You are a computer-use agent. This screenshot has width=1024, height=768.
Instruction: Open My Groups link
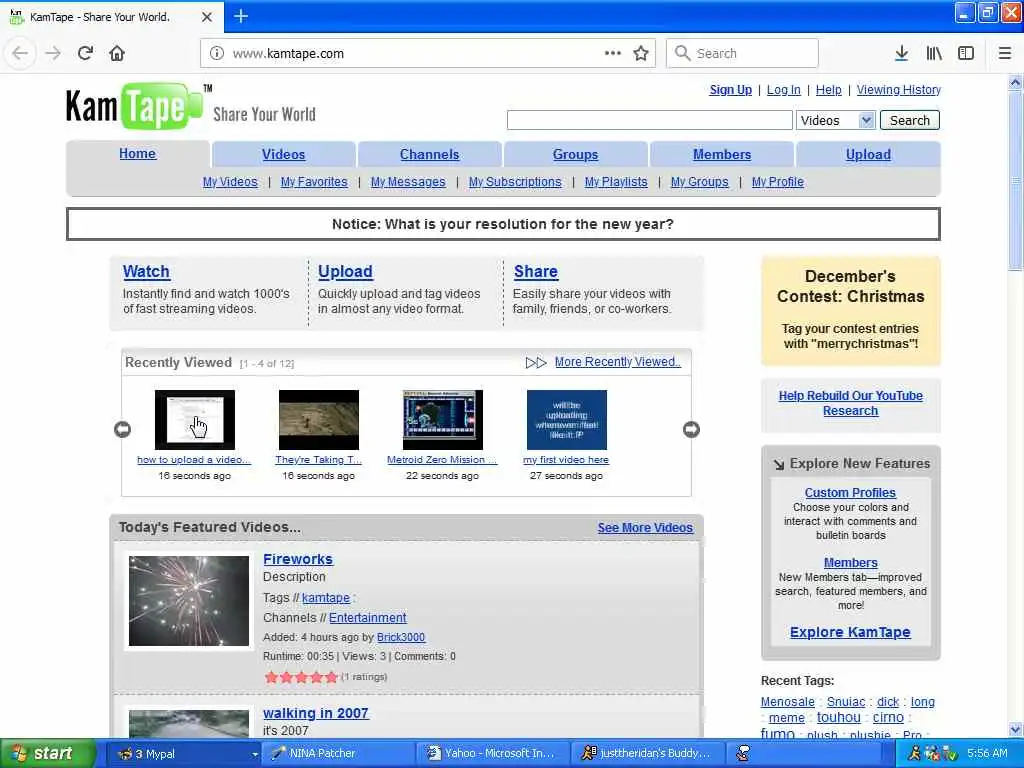699,182
